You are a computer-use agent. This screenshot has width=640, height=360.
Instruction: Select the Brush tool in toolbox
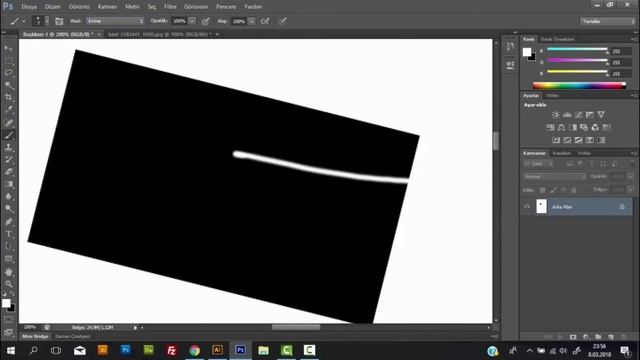tap(9, 135)
